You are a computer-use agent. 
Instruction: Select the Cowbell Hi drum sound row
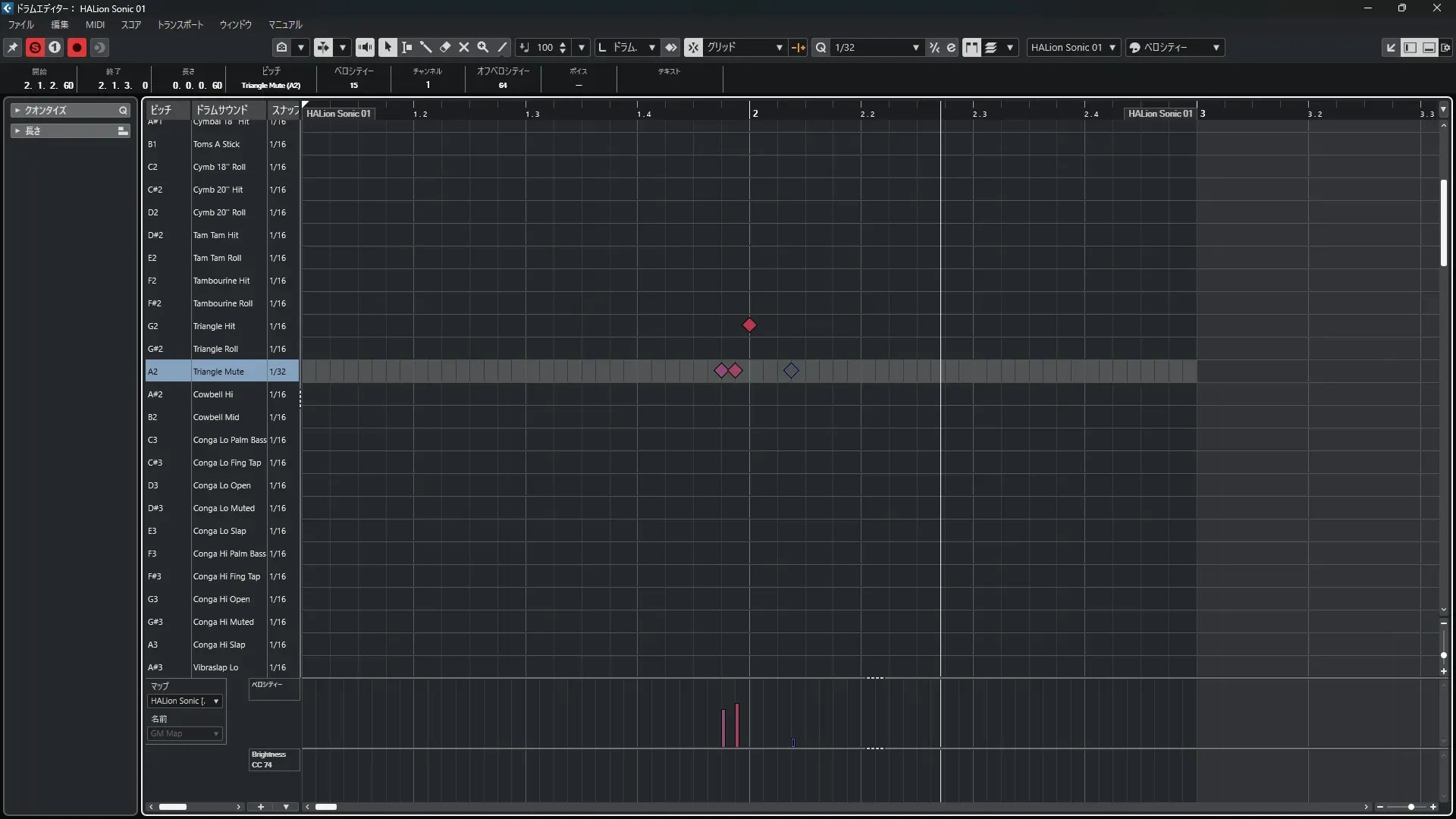[213, 394]
